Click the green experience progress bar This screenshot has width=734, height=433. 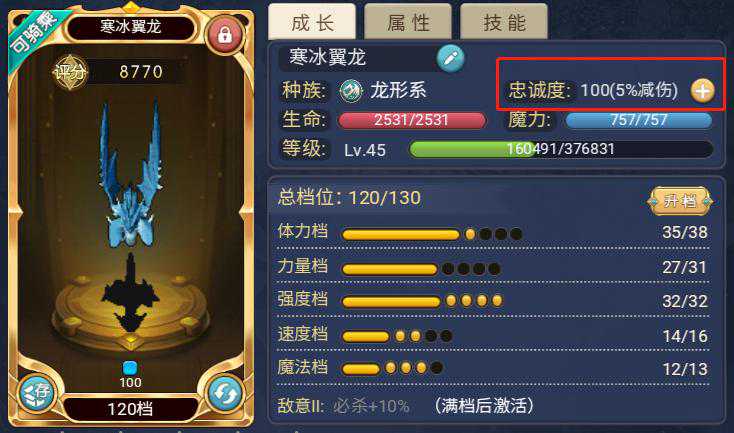(x=561, y=149)
